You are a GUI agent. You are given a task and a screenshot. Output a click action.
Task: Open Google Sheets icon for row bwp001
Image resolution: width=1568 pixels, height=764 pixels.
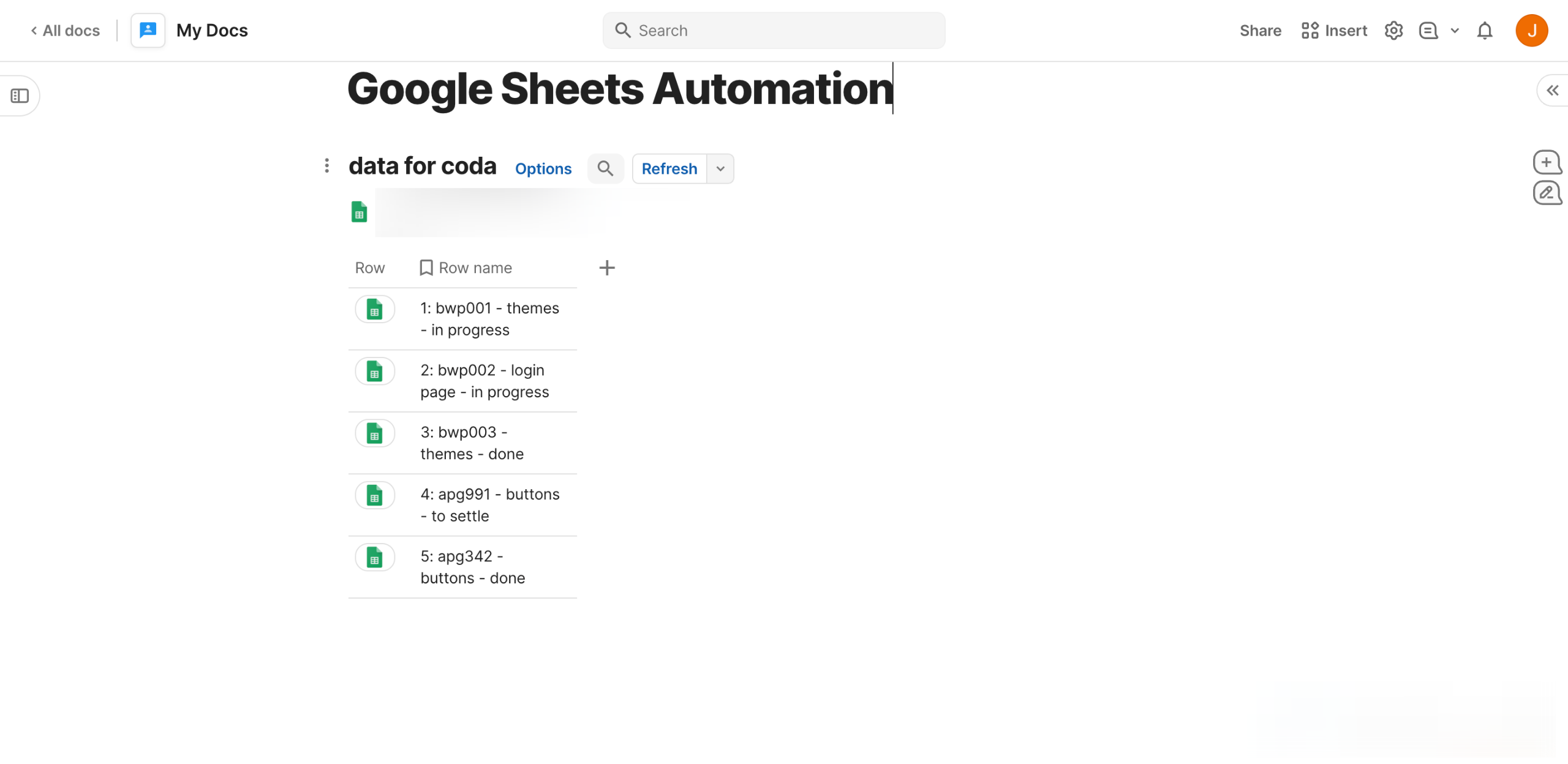(x=374, y=309)
